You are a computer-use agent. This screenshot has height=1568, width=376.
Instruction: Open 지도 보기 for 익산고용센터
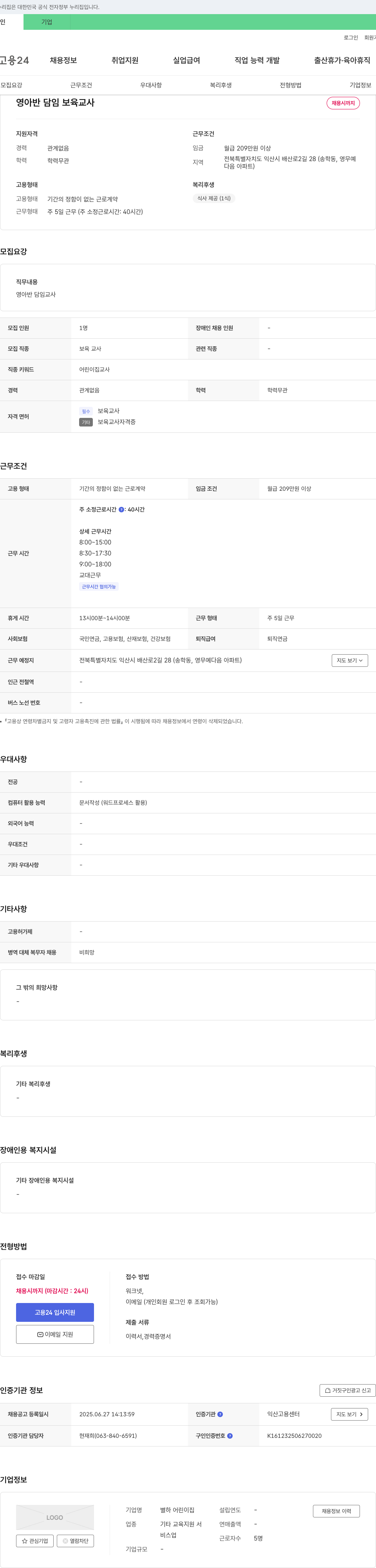349,1414
